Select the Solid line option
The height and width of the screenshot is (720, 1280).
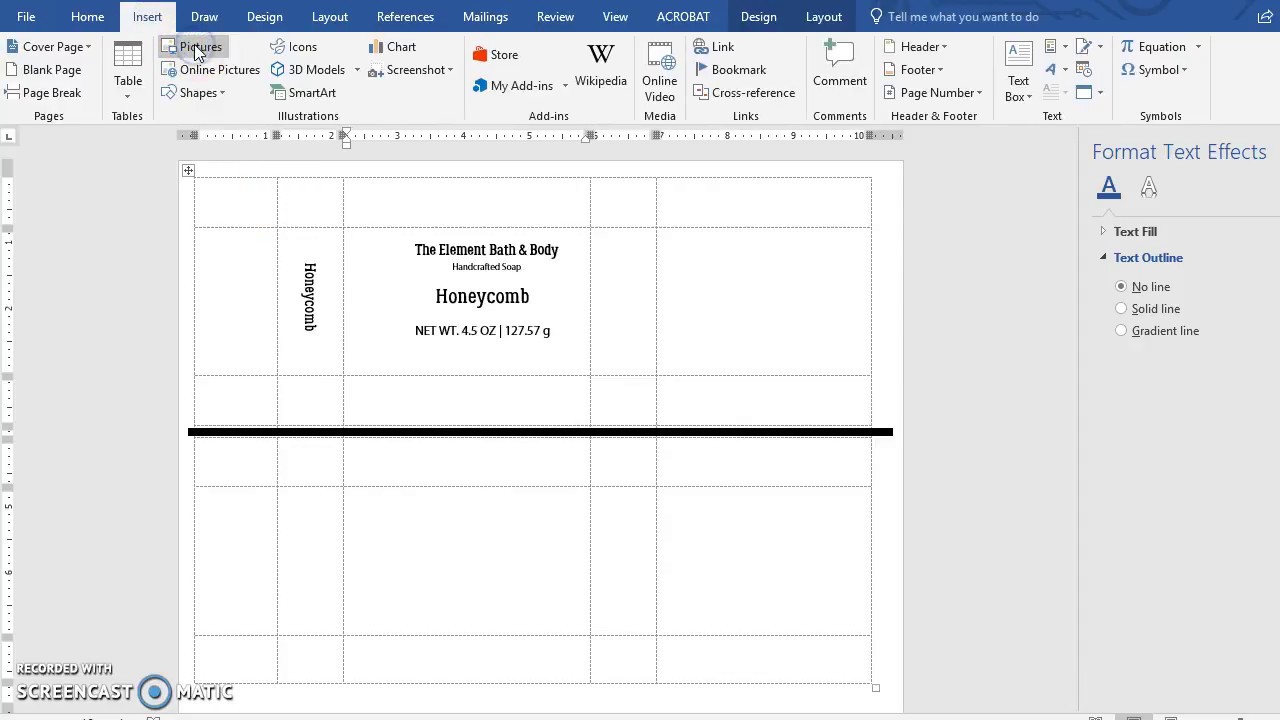tap(1148, 309)
